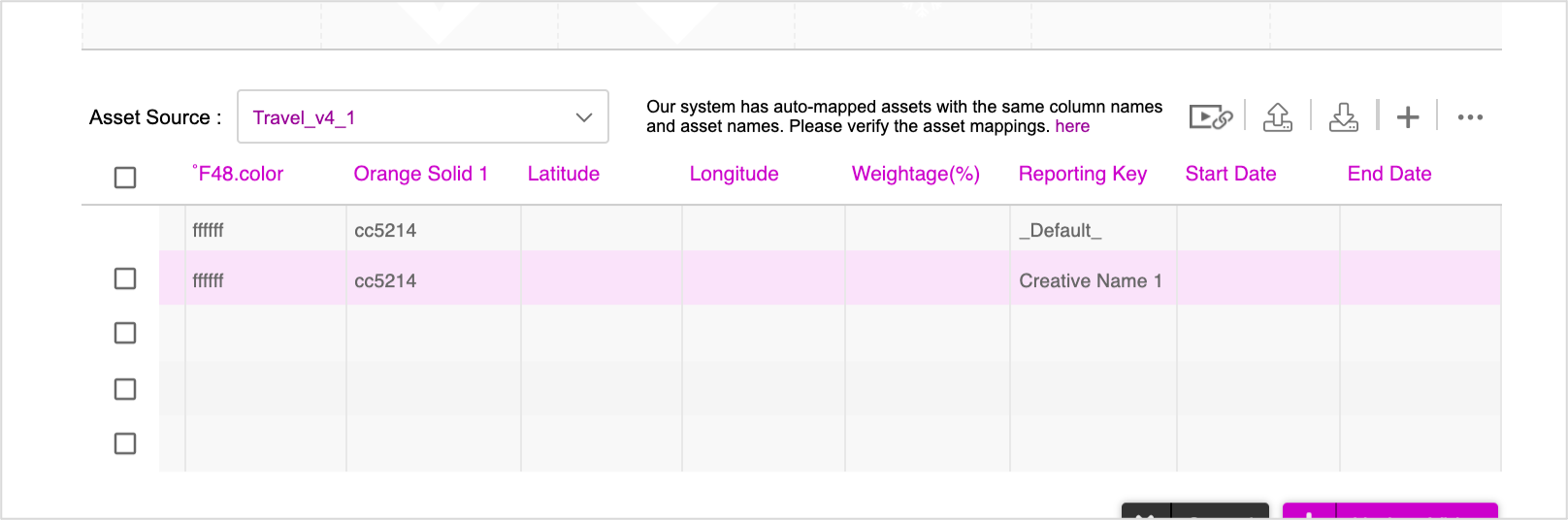Click the upload asset sheet icon
This screenshot has width=1568, height=520.
pyautogui.click(x=1278, y=117)
